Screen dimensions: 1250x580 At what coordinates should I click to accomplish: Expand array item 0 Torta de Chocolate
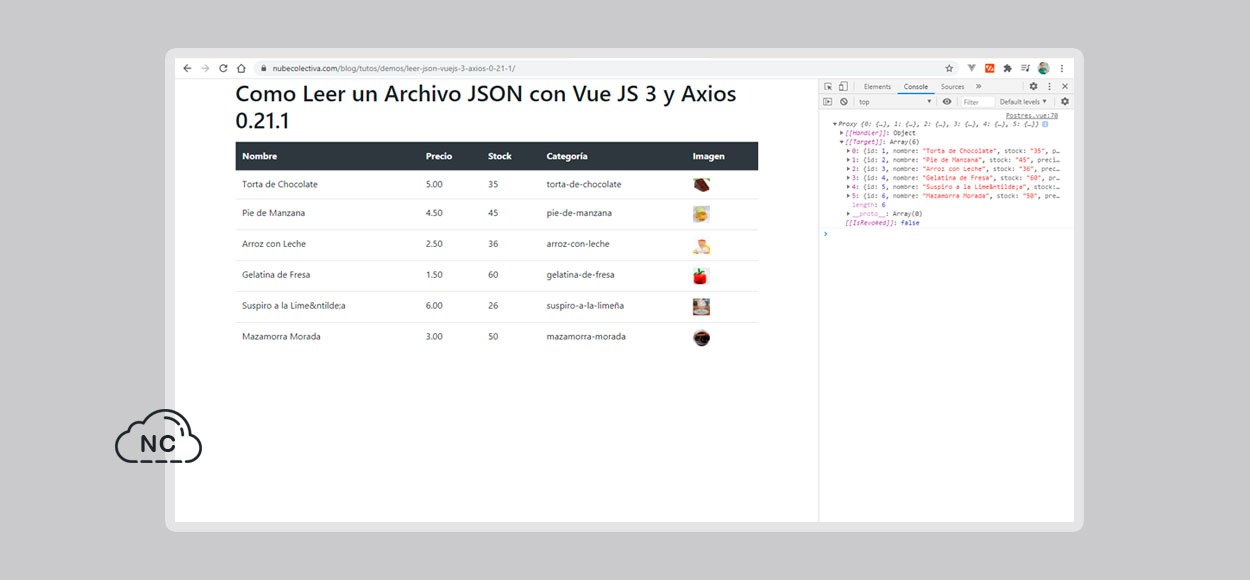tap(849, 151)
